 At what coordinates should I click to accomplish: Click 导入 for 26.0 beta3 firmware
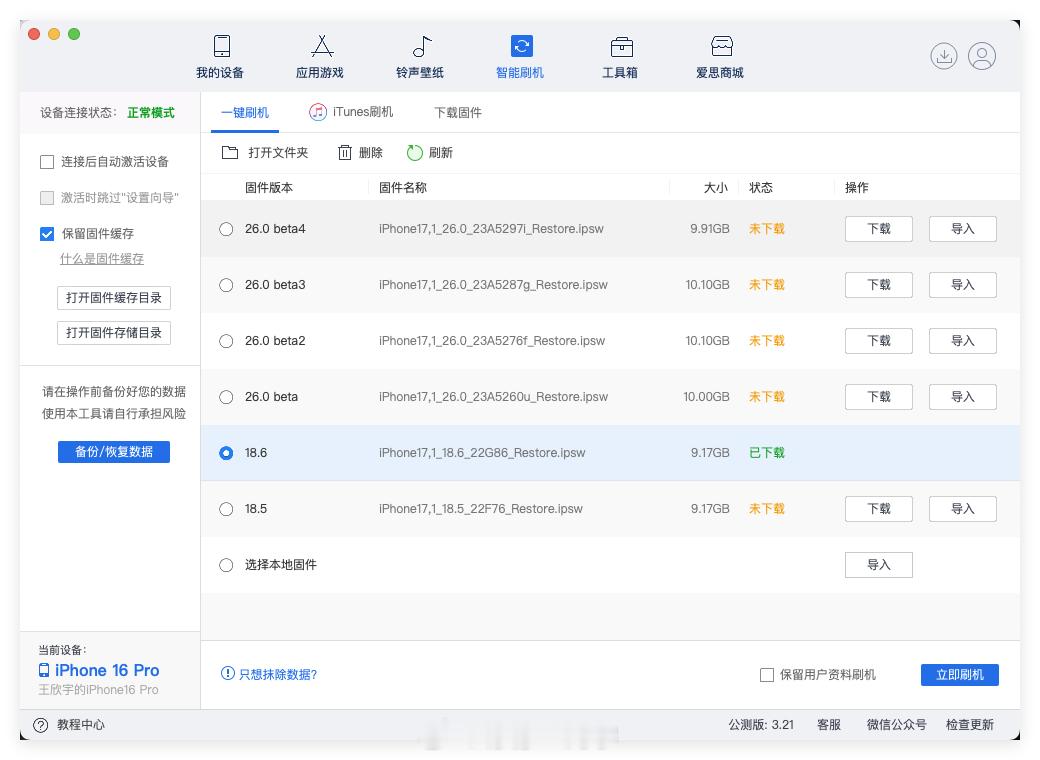(x=962, y=285)
